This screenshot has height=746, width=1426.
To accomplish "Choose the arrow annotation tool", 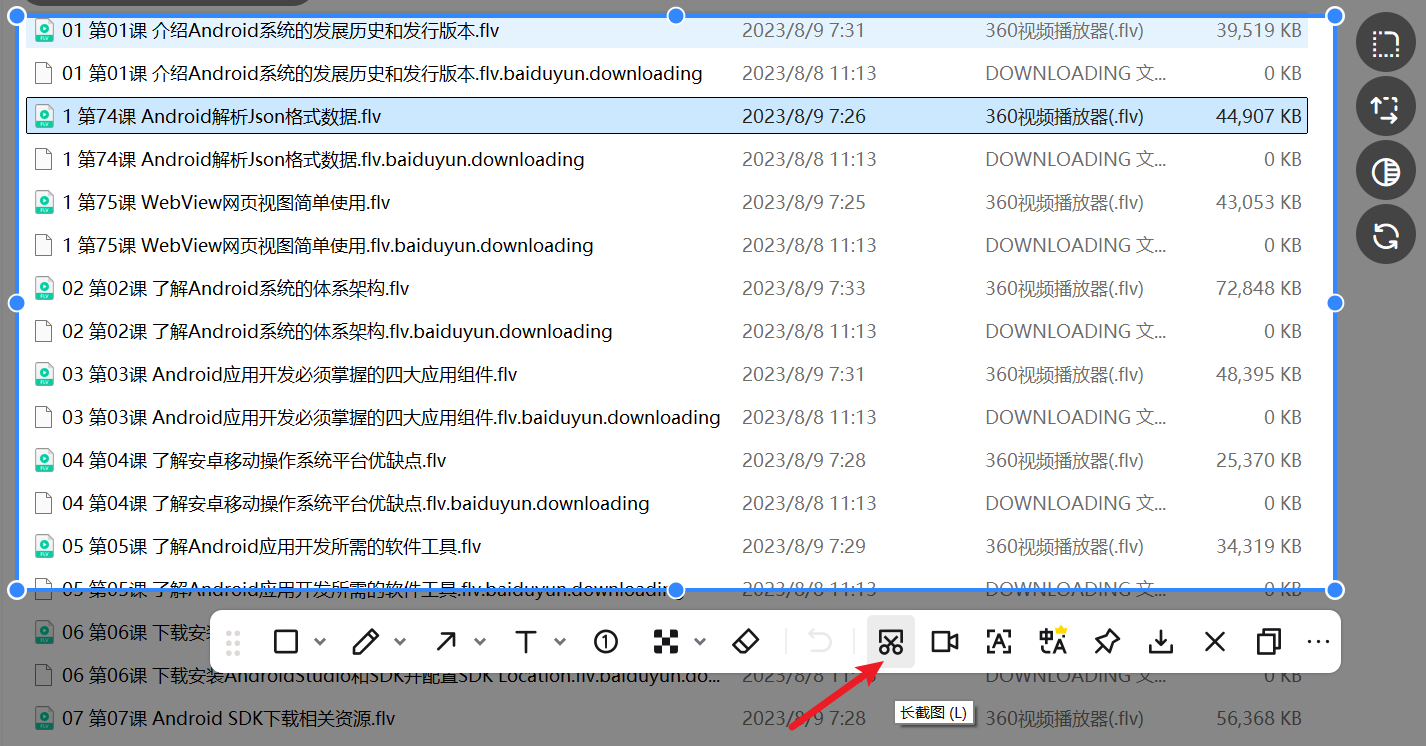I will tap(446, 642).
